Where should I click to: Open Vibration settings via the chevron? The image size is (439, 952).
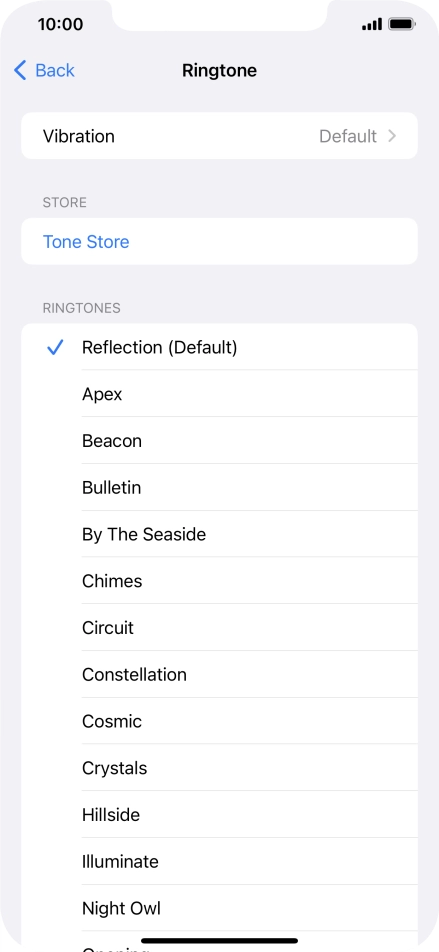tap(392, 136)
